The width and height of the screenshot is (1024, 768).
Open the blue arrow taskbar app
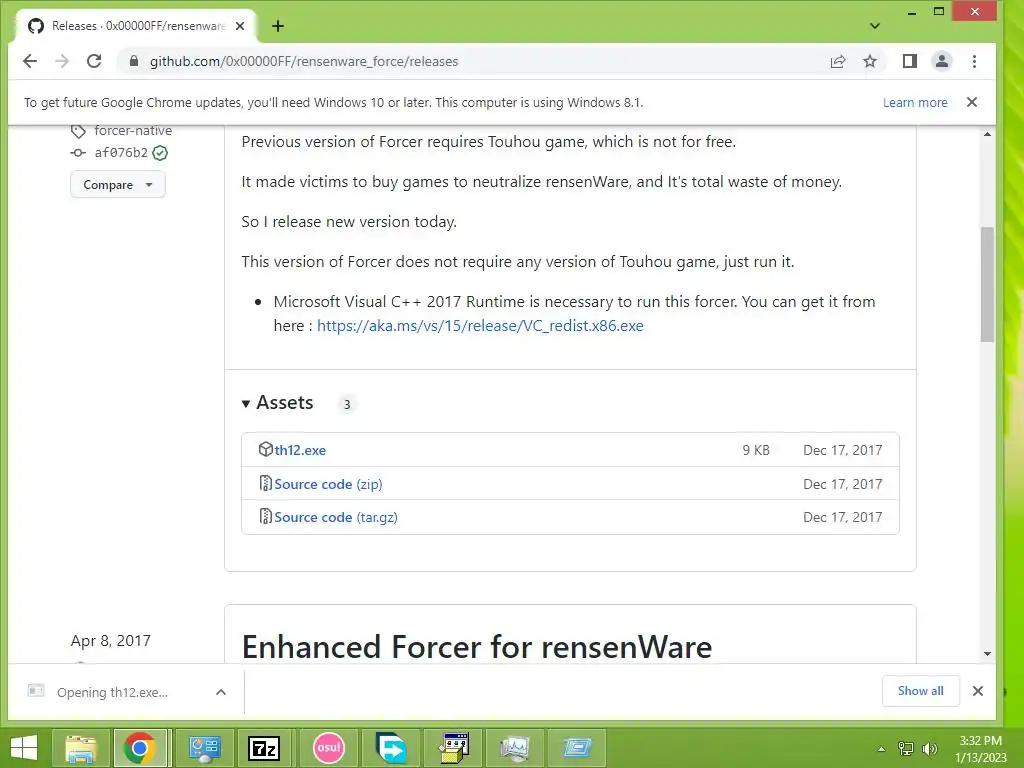click(391, 748)
